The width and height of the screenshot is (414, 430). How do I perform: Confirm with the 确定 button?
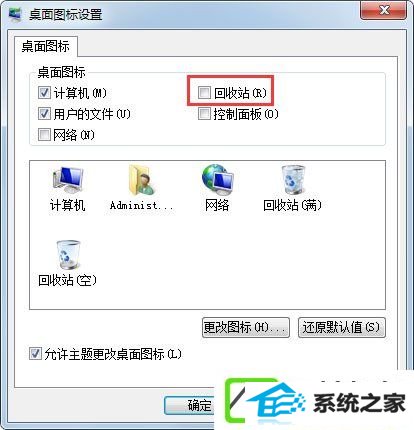point(199,405)
